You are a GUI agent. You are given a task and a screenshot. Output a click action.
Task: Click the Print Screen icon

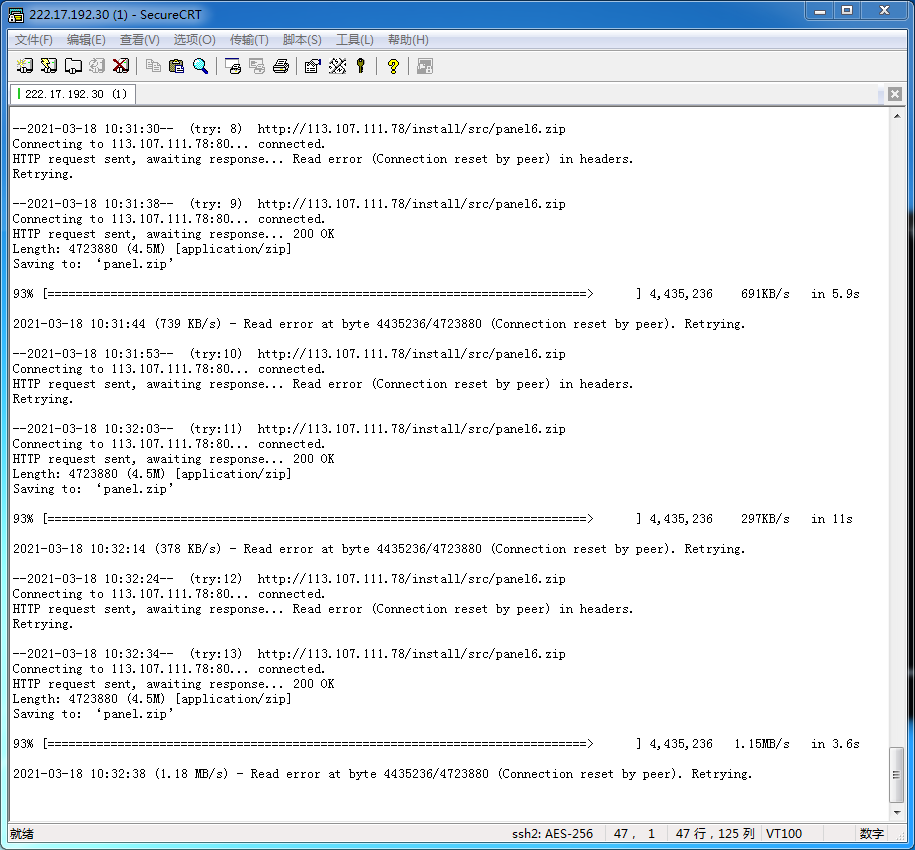click(233, 66)
